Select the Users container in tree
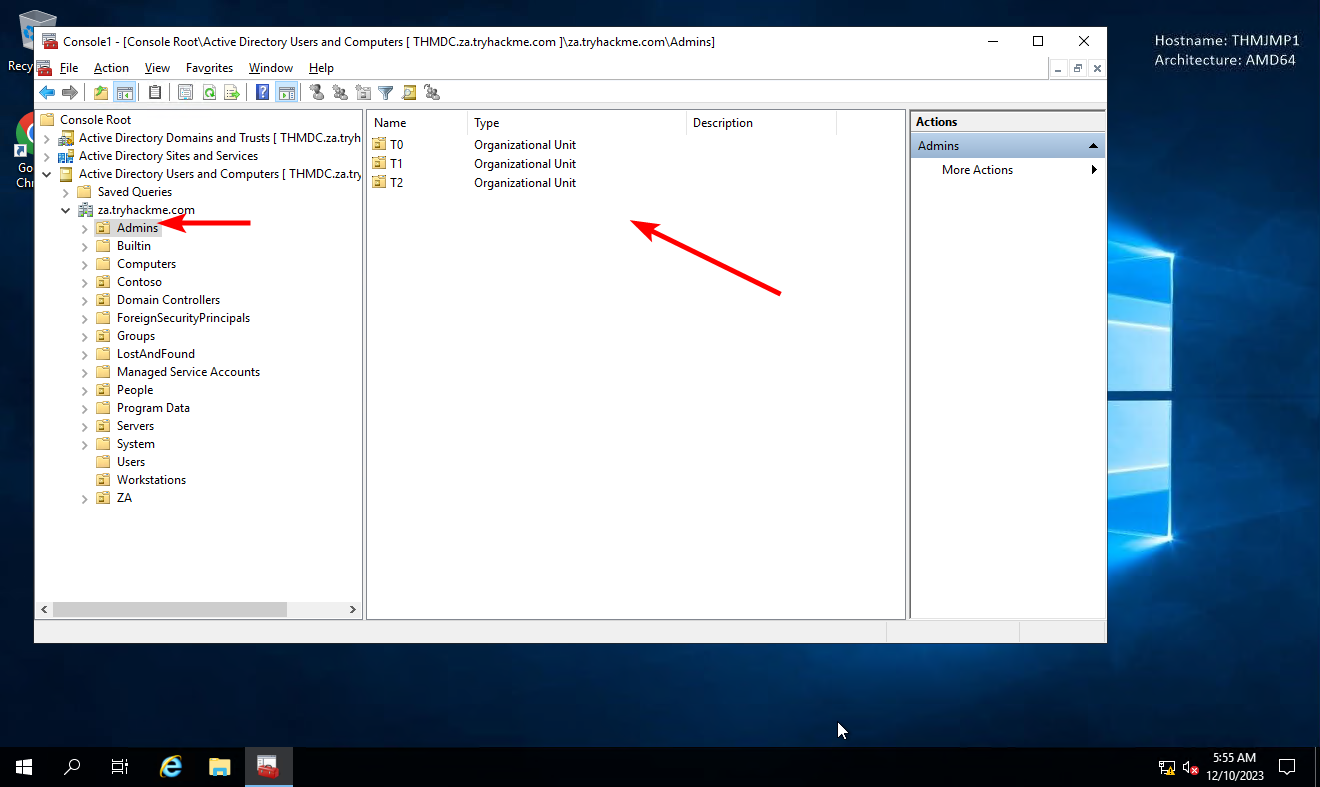 pyautogui.click(x=131, y=462)
